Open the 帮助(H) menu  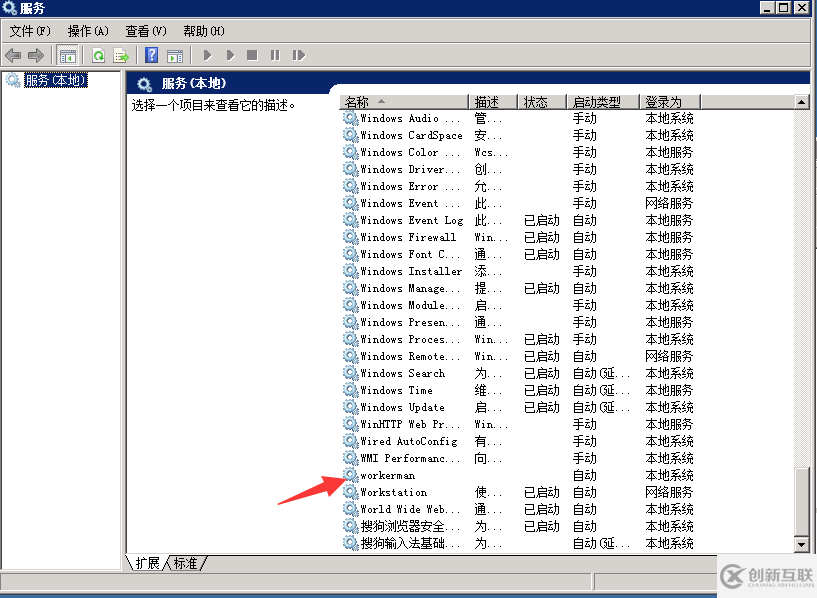pyautogui.click(x=203, y=31)
